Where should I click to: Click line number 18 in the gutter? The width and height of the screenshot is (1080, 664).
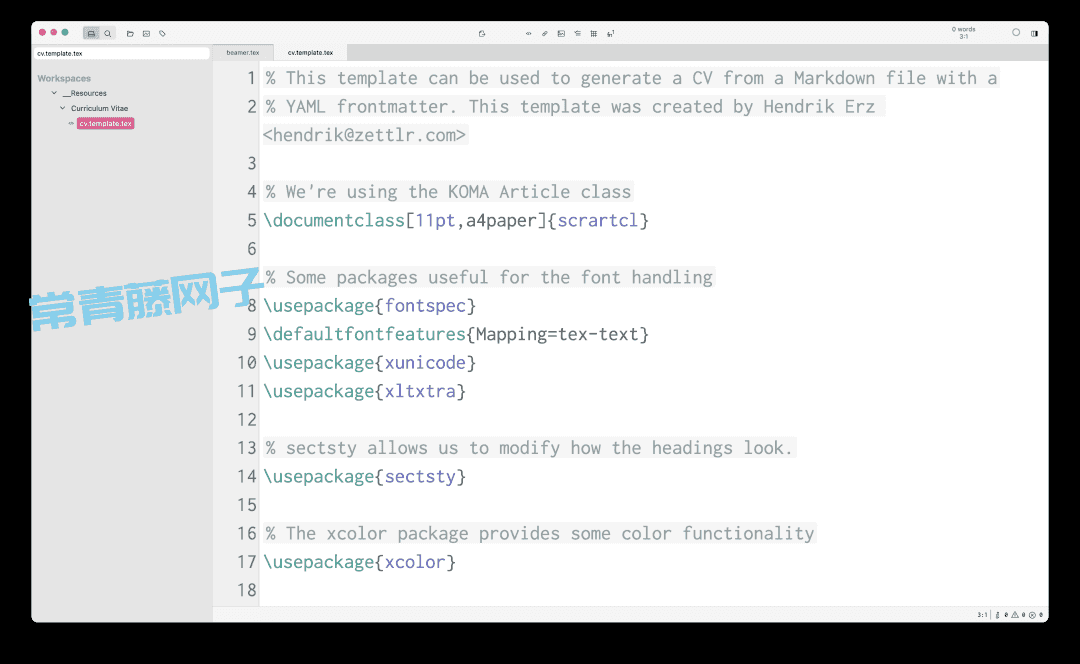[247, 590]
